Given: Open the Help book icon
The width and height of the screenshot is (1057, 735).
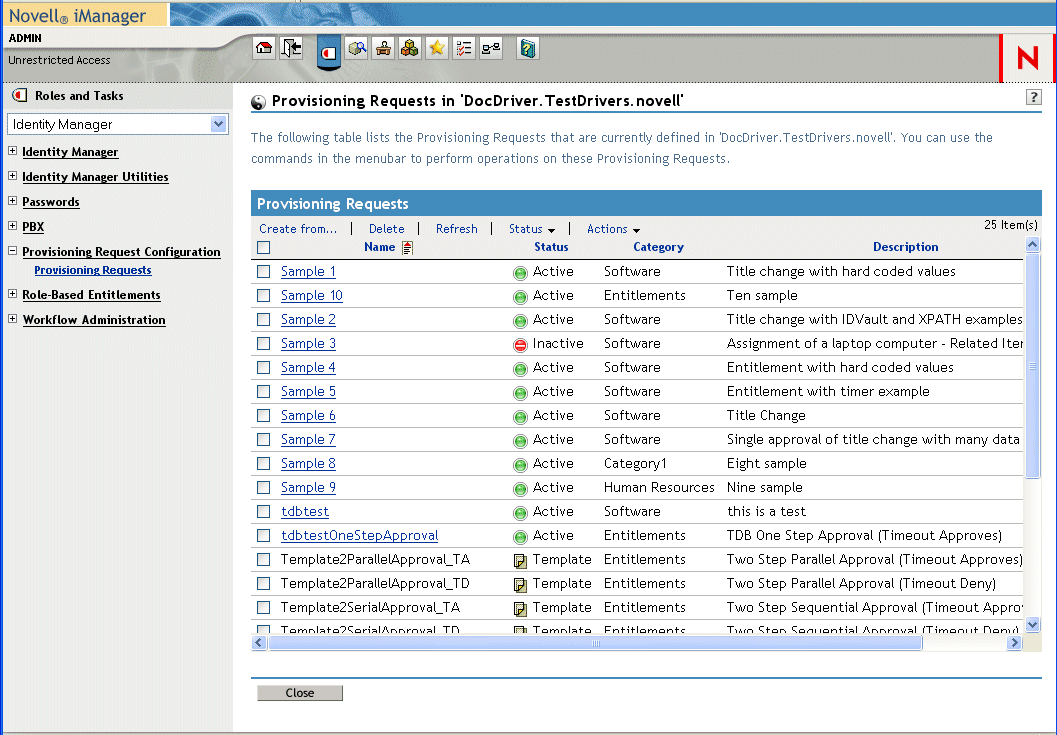Looking at the screenshot, I should click(x=527, y=48).
